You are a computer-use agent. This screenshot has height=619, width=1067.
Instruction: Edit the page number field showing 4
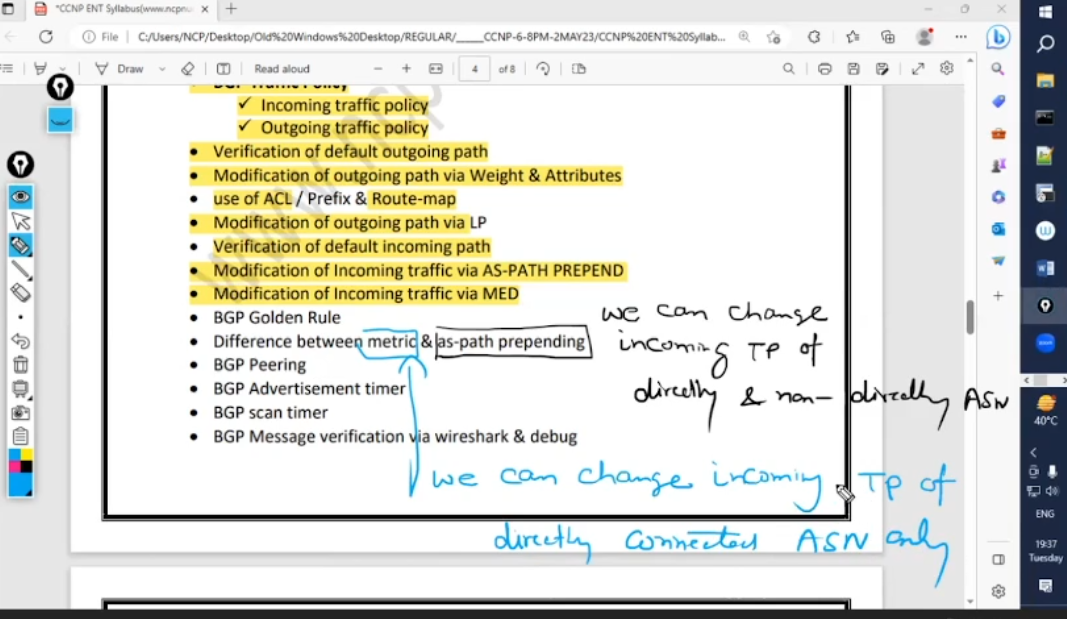pyautogui.click(x=474, y=69)
